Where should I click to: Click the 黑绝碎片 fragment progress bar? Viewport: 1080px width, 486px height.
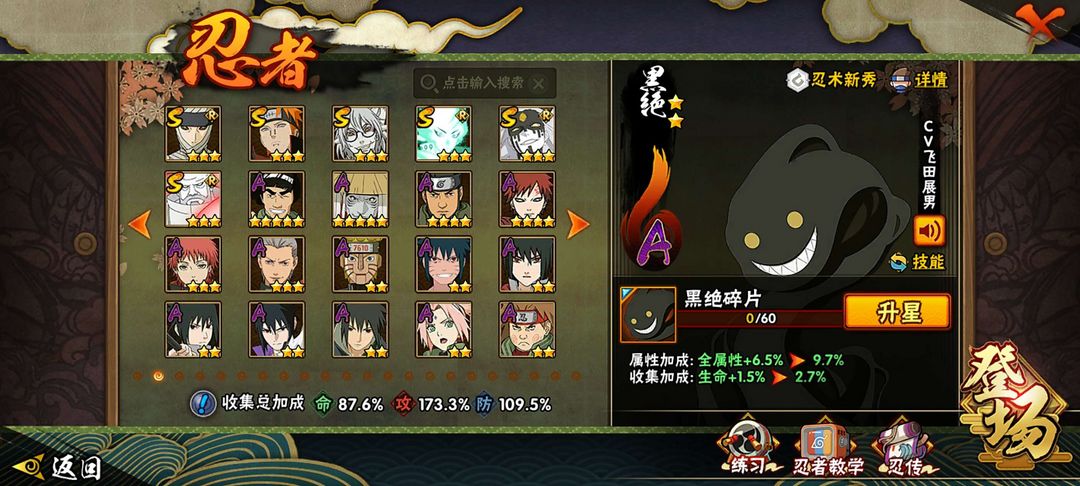(x=760, y=319)
